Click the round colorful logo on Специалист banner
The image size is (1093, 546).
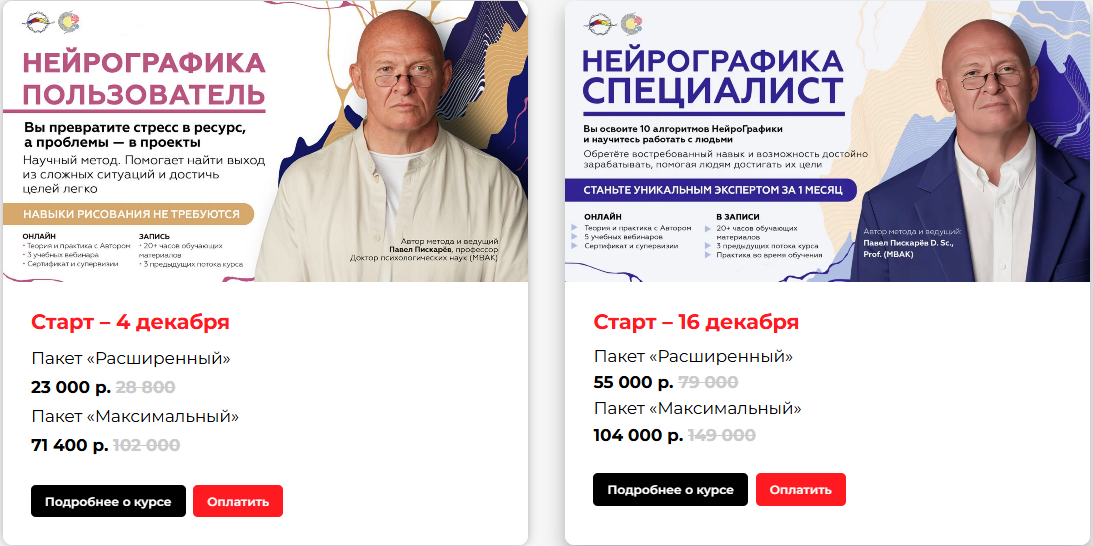tap(632, 23)
